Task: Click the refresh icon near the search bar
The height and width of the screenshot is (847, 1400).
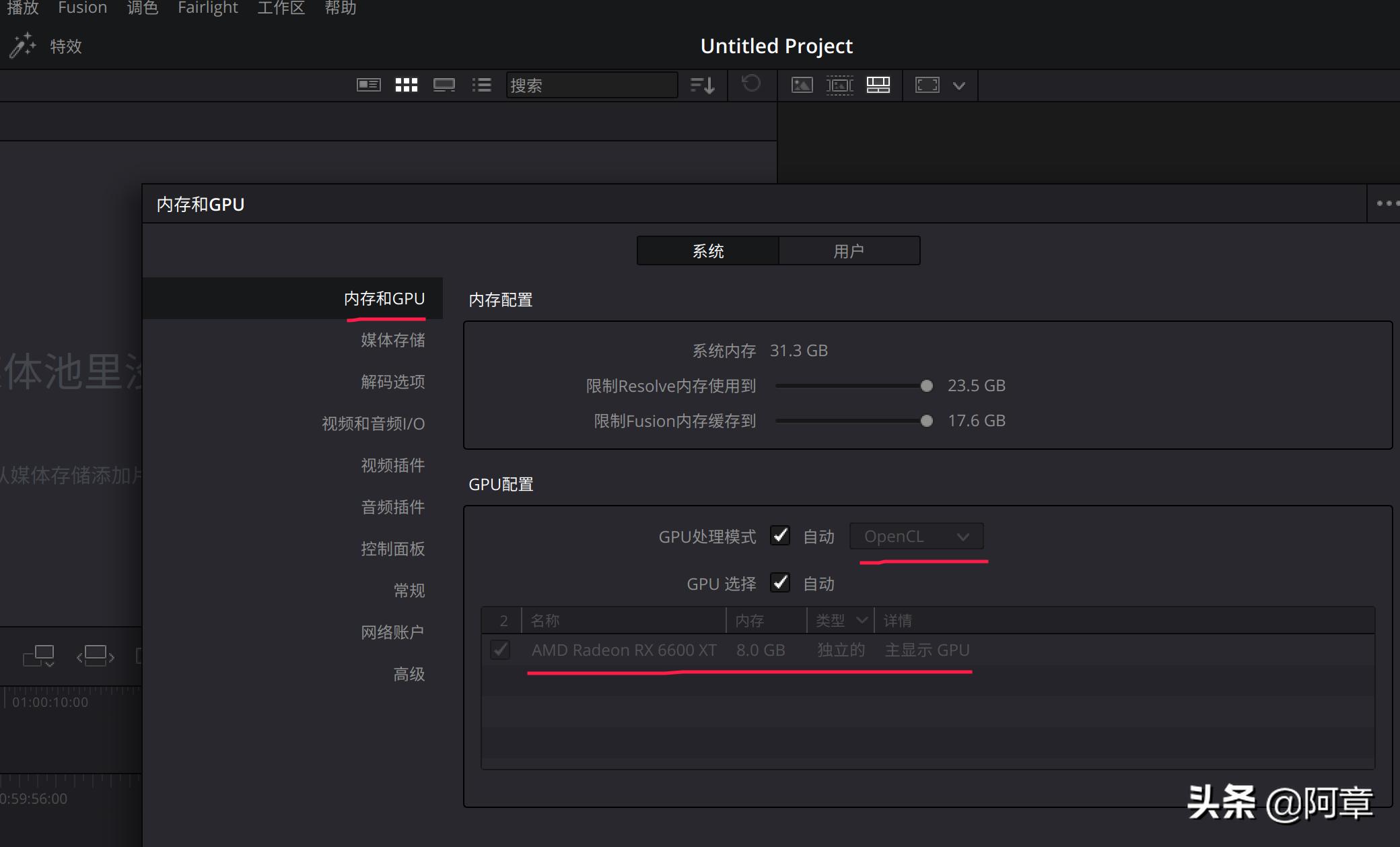Action: 752,85
